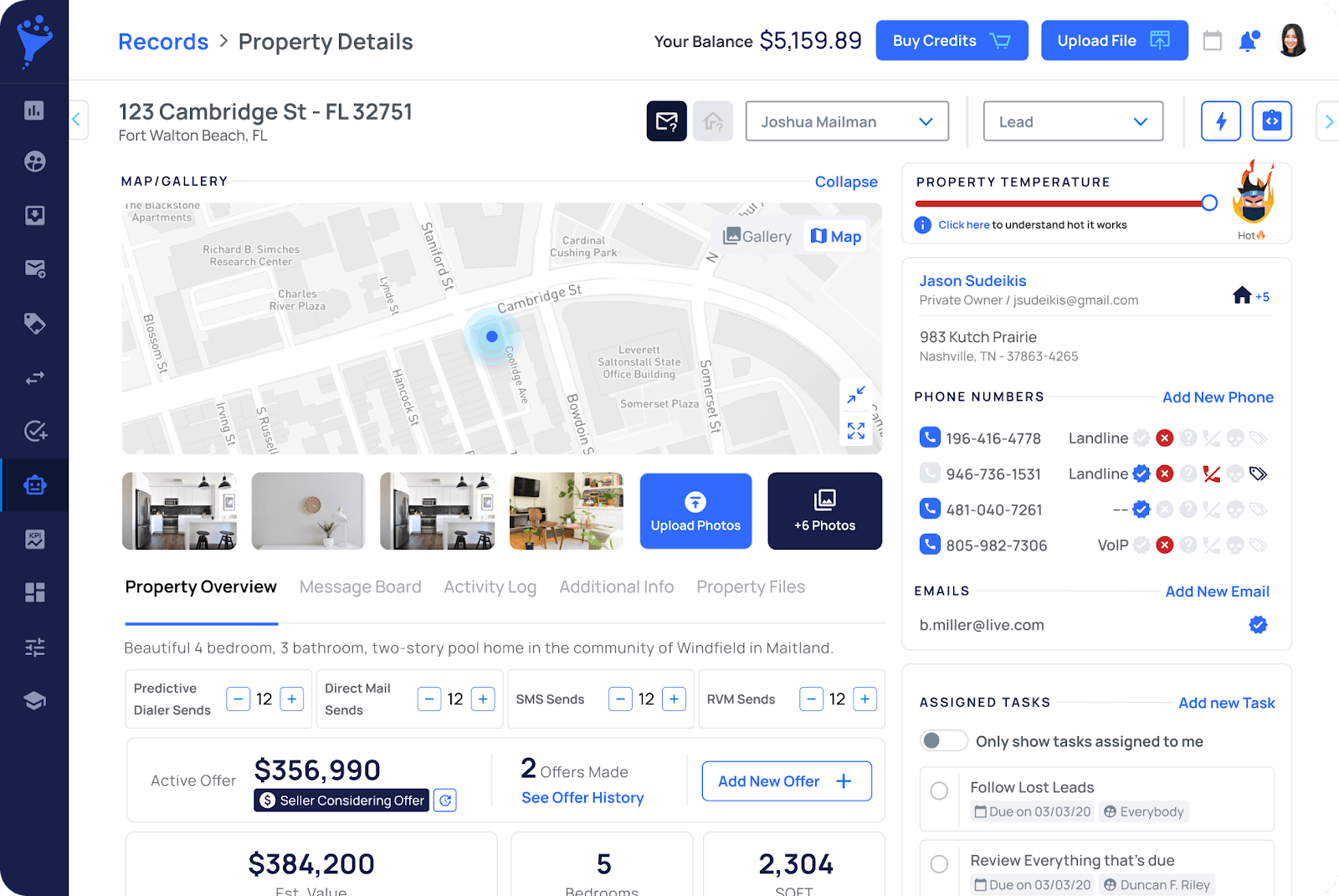Collapse the Map/Gallery section

pos(845,182)
